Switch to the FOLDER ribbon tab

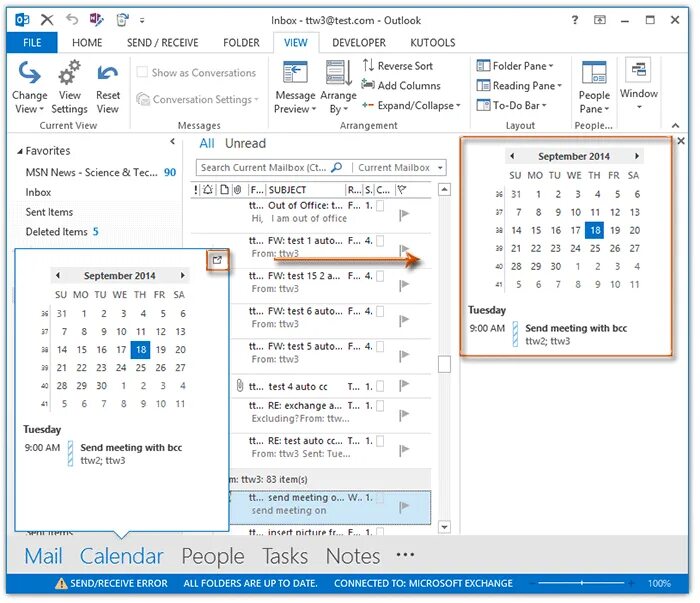point(241,43)
